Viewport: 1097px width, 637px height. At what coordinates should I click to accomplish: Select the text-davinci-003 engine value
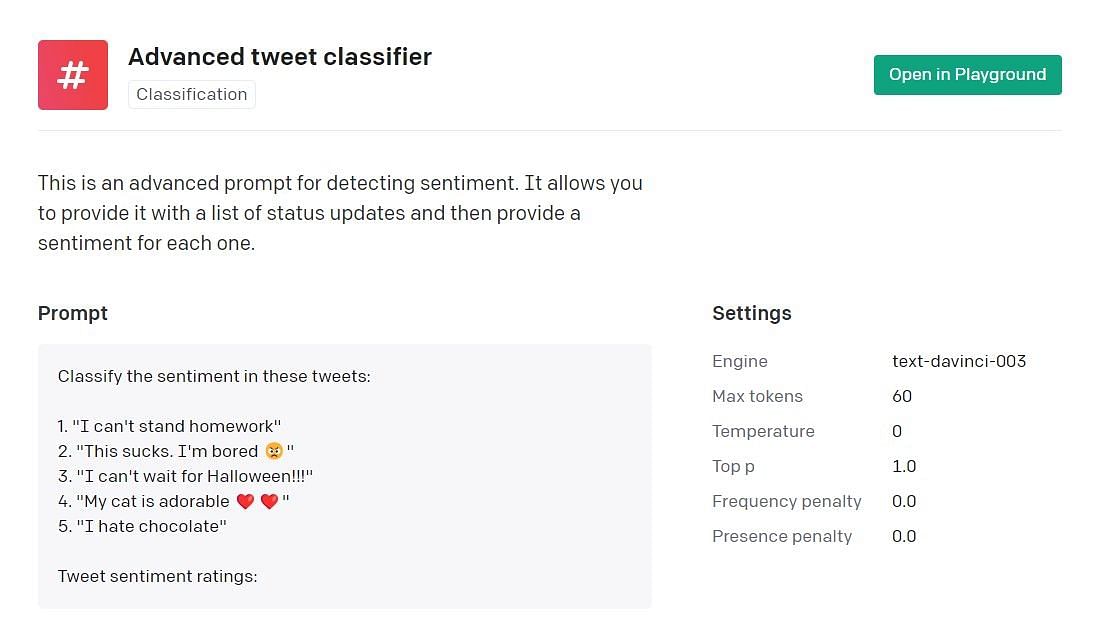958,361
